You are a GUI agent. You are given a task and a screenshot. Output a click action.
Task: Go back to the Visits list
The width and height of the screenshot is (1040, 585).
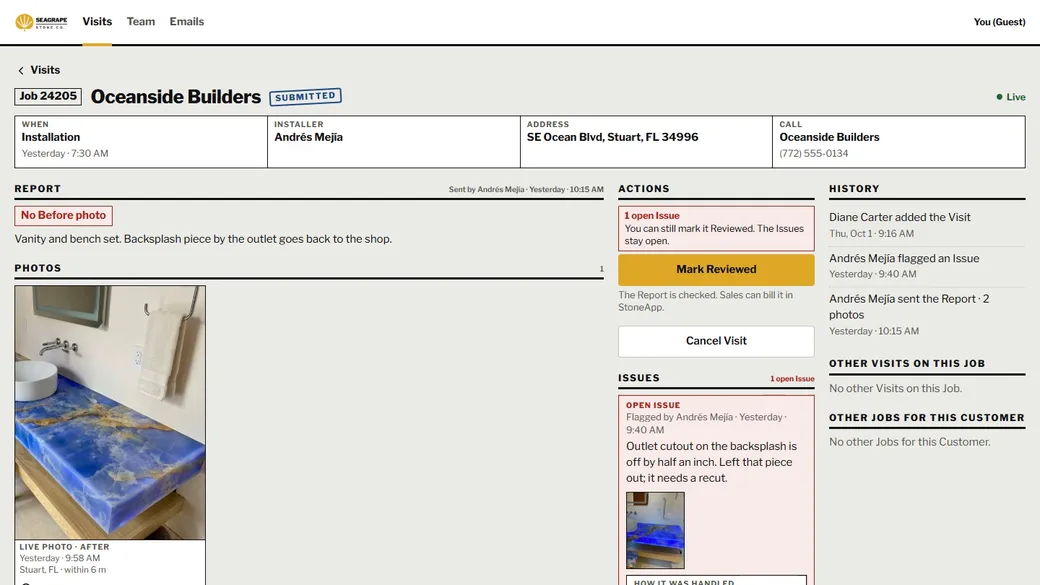(45, 70)
